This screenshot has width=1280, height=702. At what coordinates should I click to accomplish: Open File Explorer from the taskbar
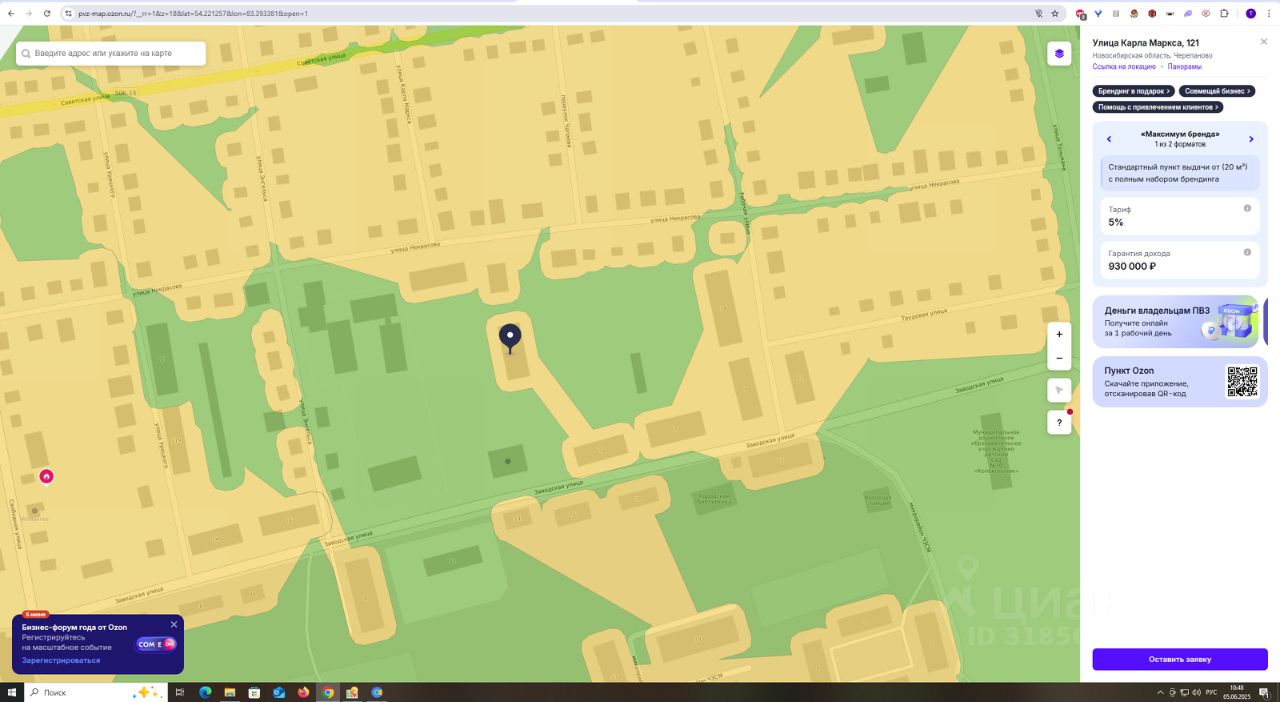(230, 692)
